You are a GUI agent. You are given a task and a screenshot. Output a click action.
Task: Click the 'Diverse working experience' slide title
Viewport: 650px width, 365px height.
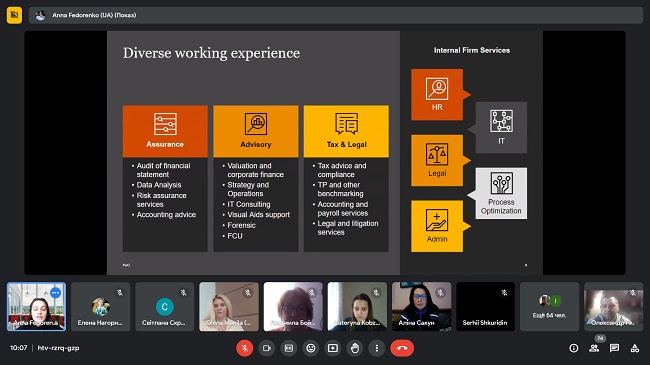211,54
